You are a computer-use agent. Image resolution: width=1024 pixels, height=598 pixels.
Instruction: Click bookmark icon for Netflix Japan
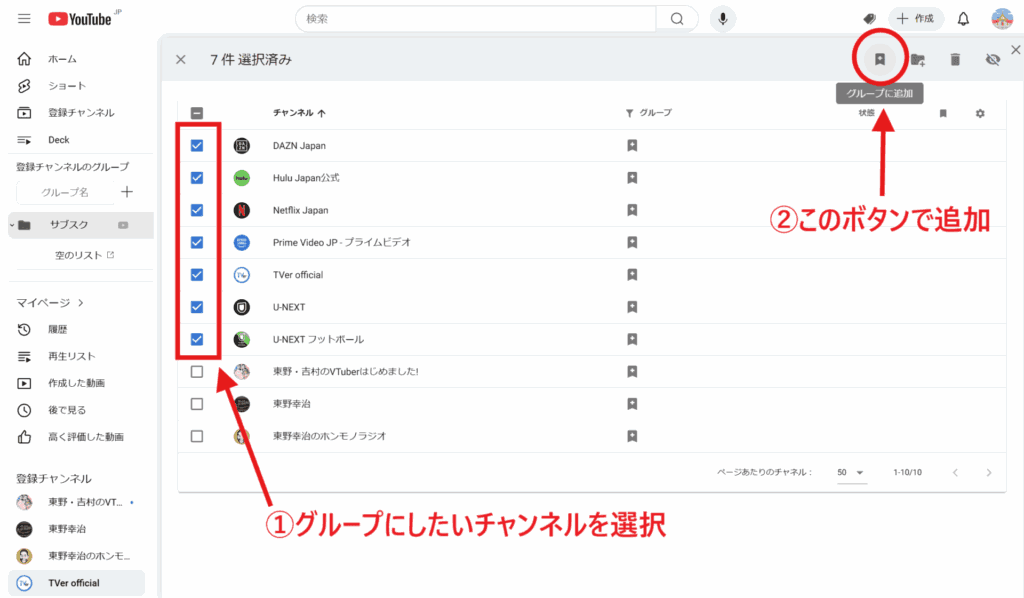click(x=632, y=210)
